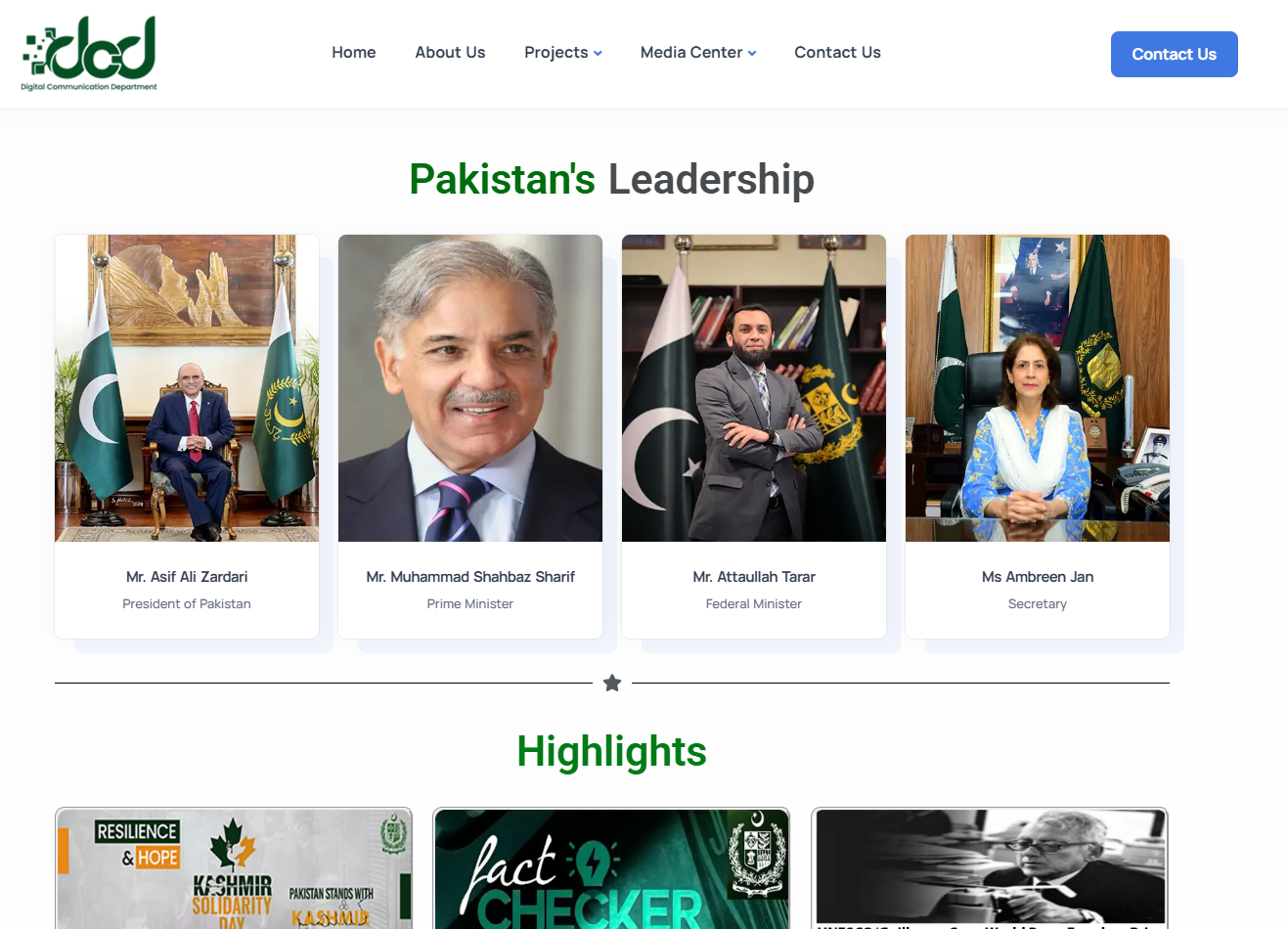Click the Contact Us navigation link
The image size is (1288, 929).
(837, 53)
